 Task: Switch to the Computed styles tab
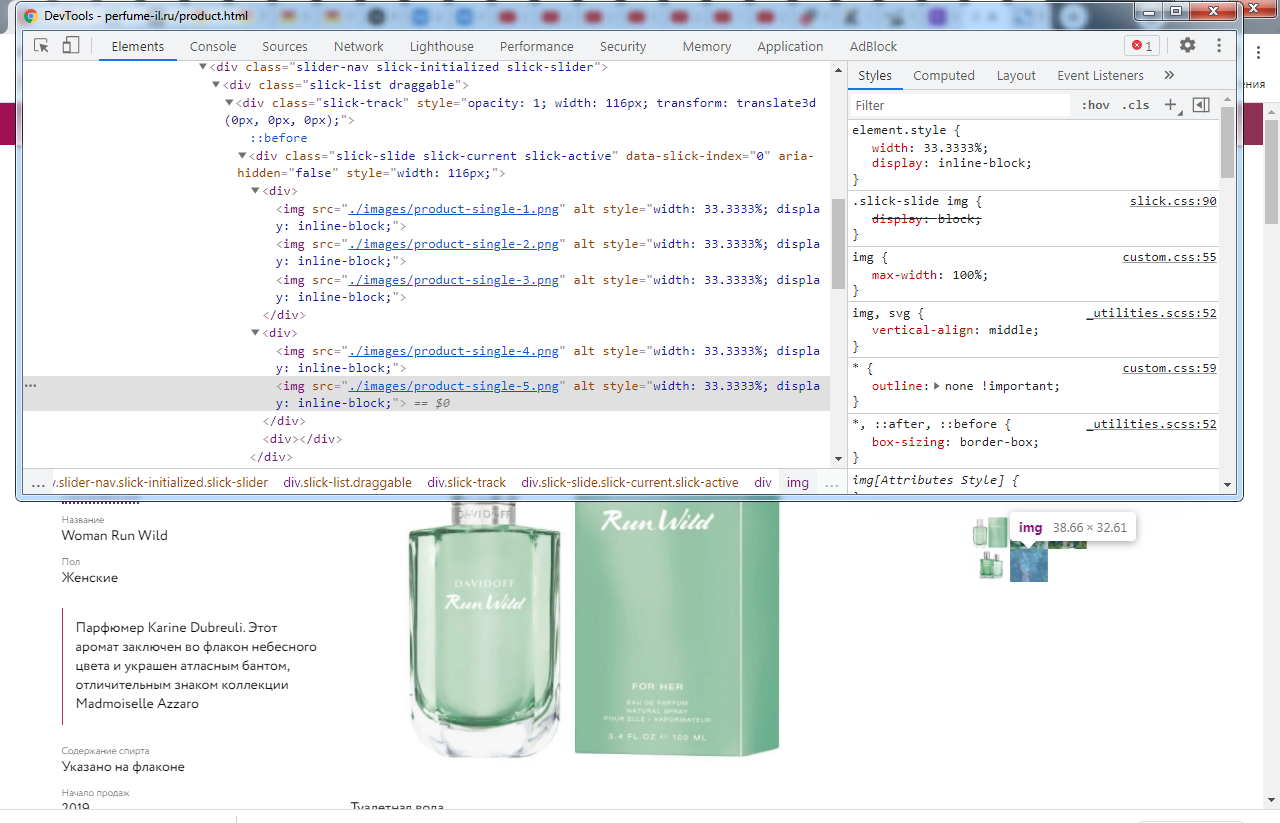point(944,75)
